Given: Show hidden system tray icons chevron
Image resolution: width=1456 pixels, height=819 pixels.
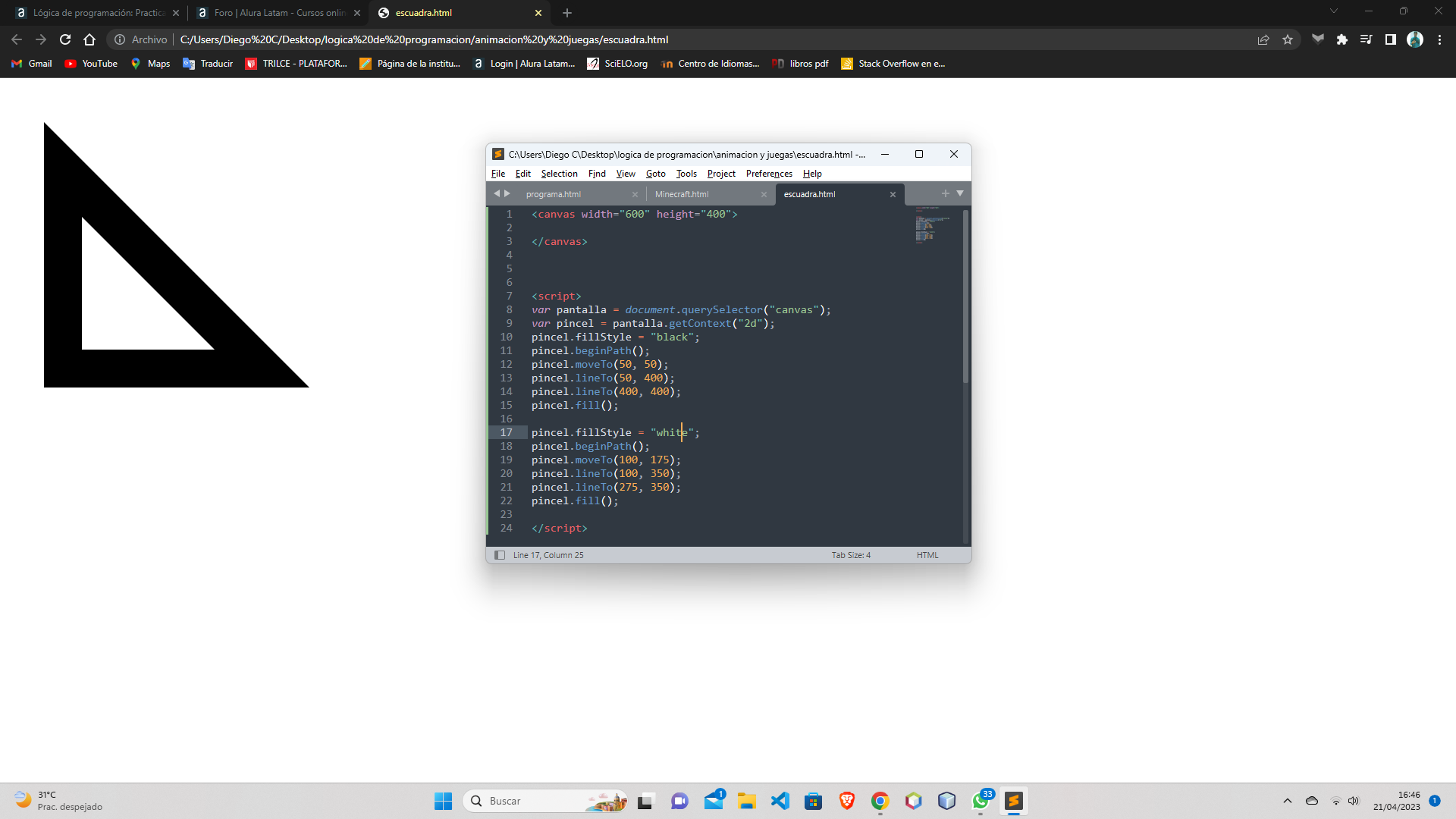Looking at the screenshot, I should [1287, 801].
